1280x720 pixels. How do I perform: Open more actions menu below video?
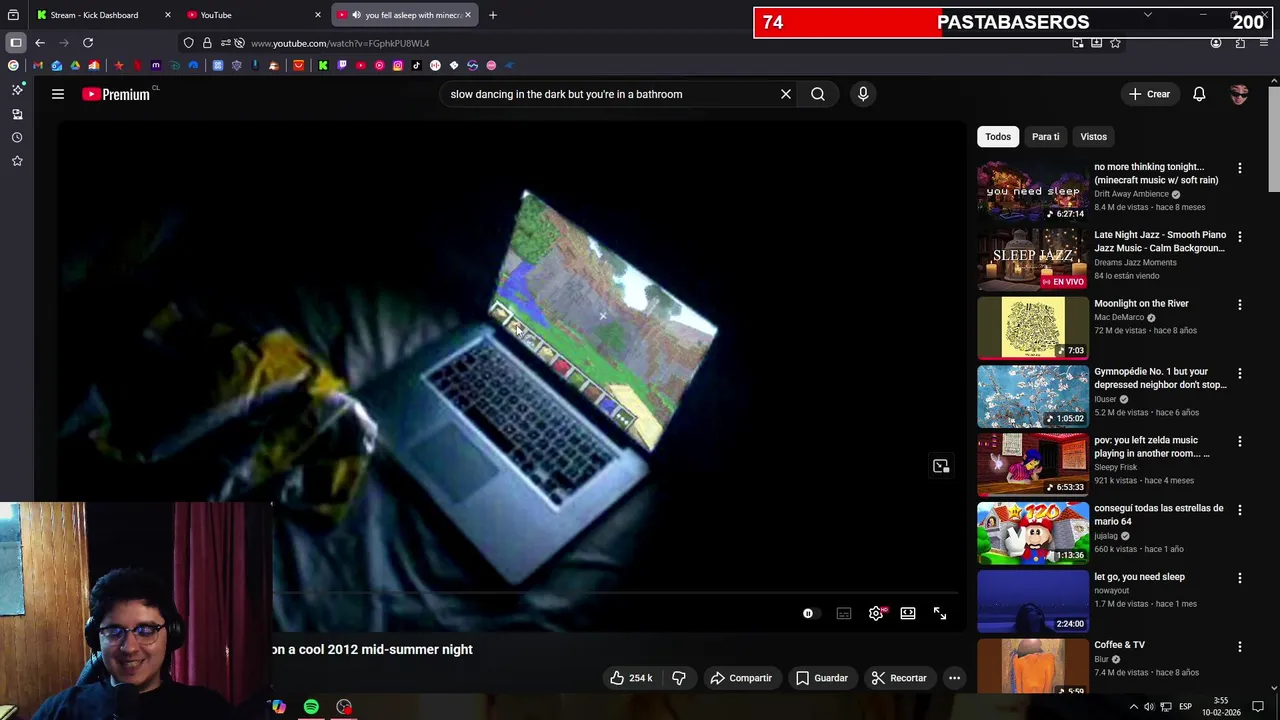[x=954, y=678]
